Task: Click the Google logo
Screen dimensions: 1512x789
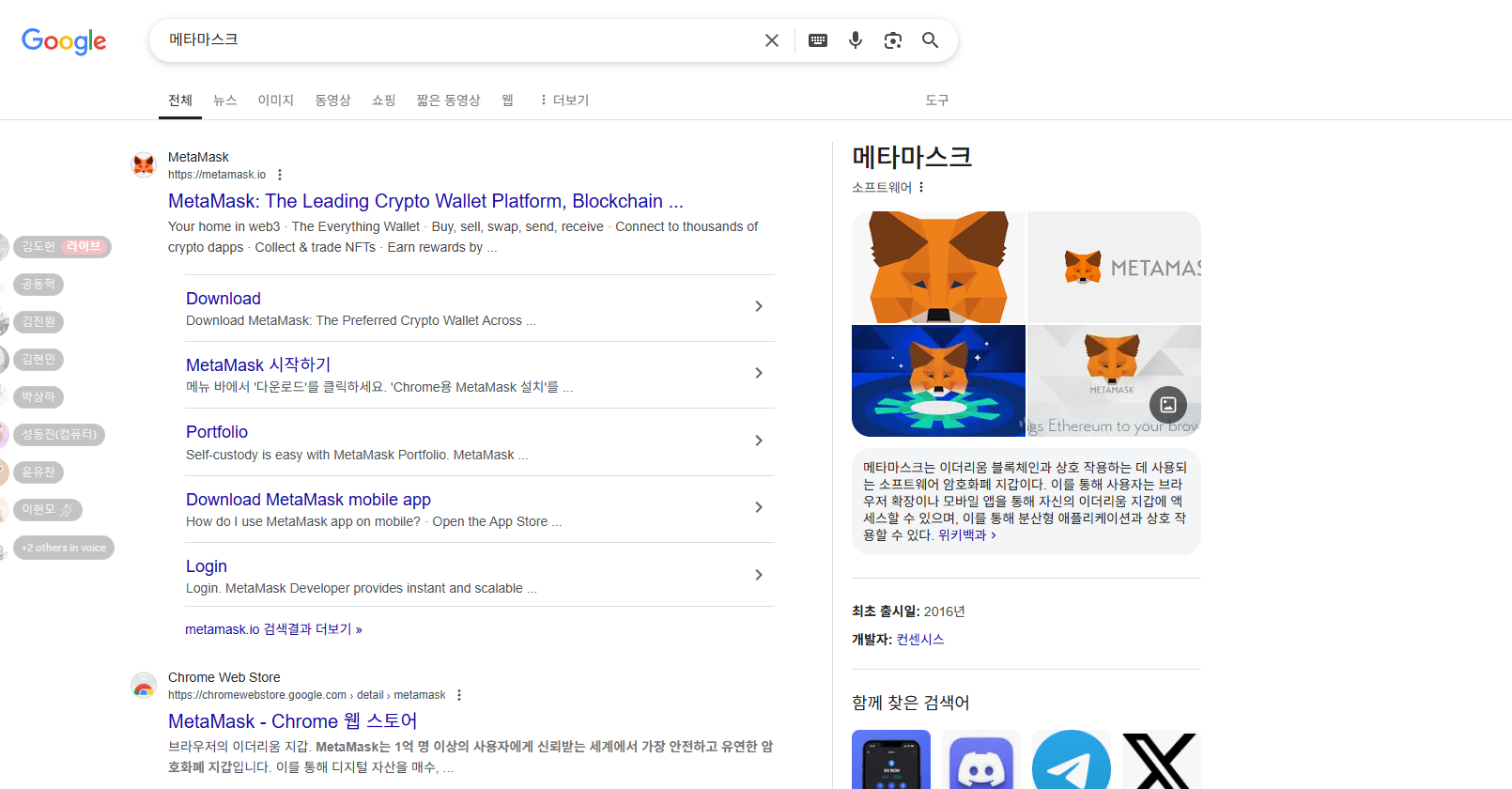Action: 64,40
